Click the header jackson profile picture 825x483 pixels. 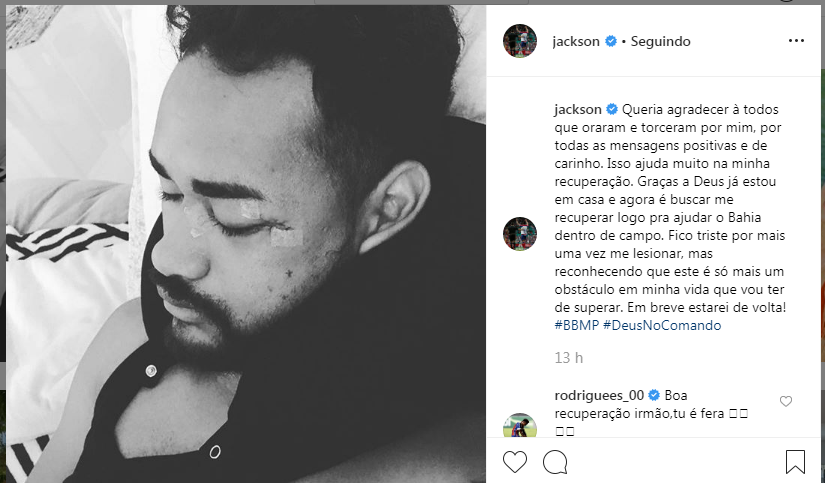(x=520, y=41)
